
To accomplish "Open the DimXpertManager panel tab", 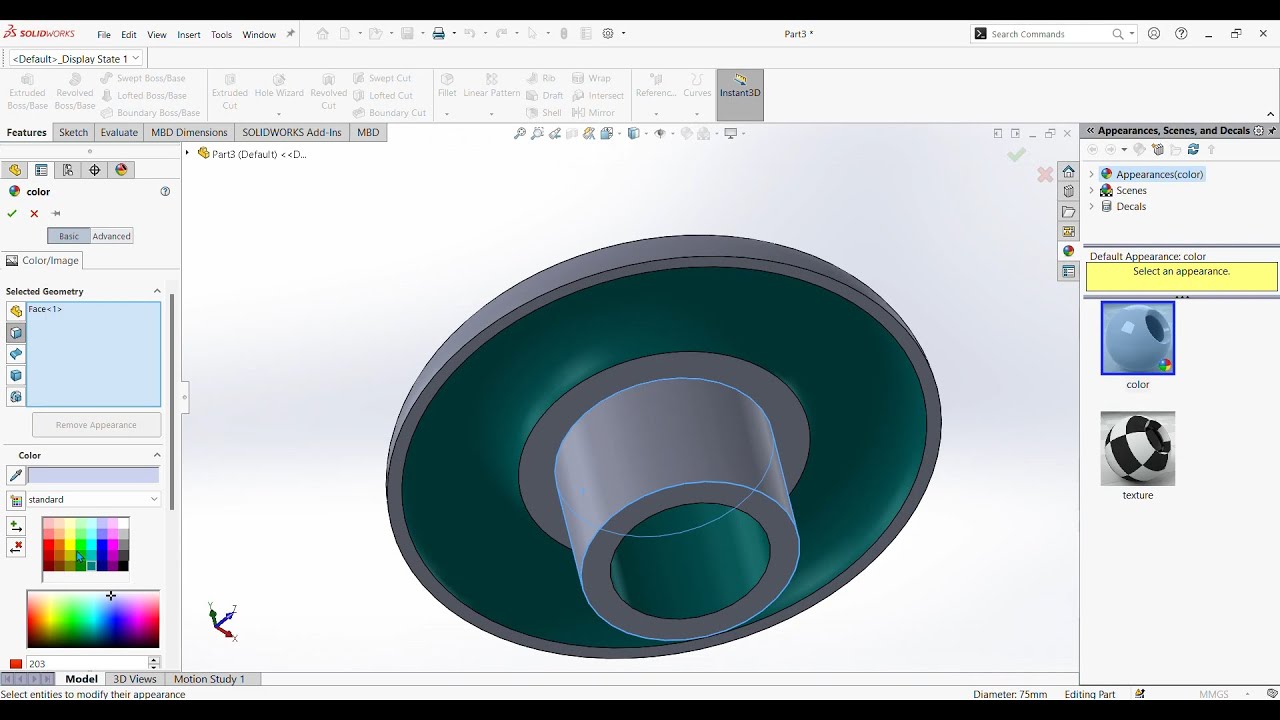I will coord(95,170).
